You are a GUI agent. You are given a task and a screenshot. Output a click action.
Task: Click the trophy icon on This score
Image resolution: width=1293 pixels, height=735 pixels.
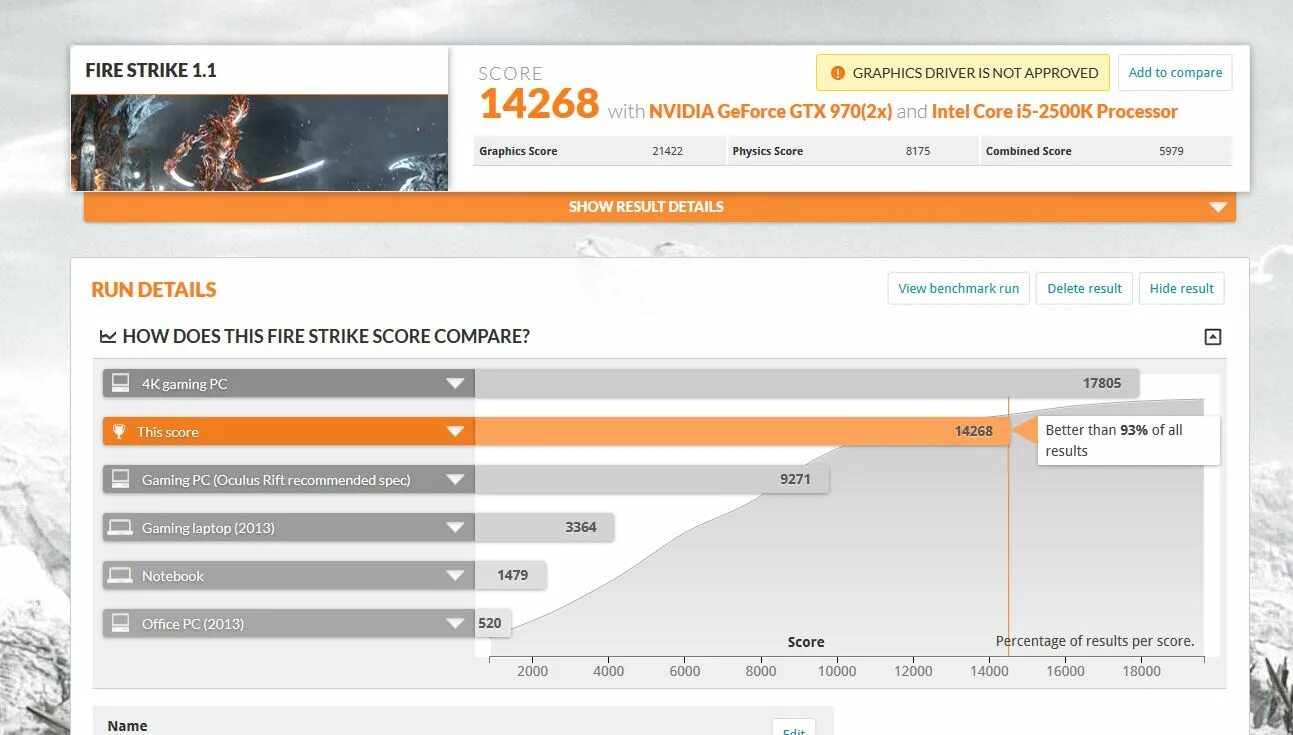119,432
